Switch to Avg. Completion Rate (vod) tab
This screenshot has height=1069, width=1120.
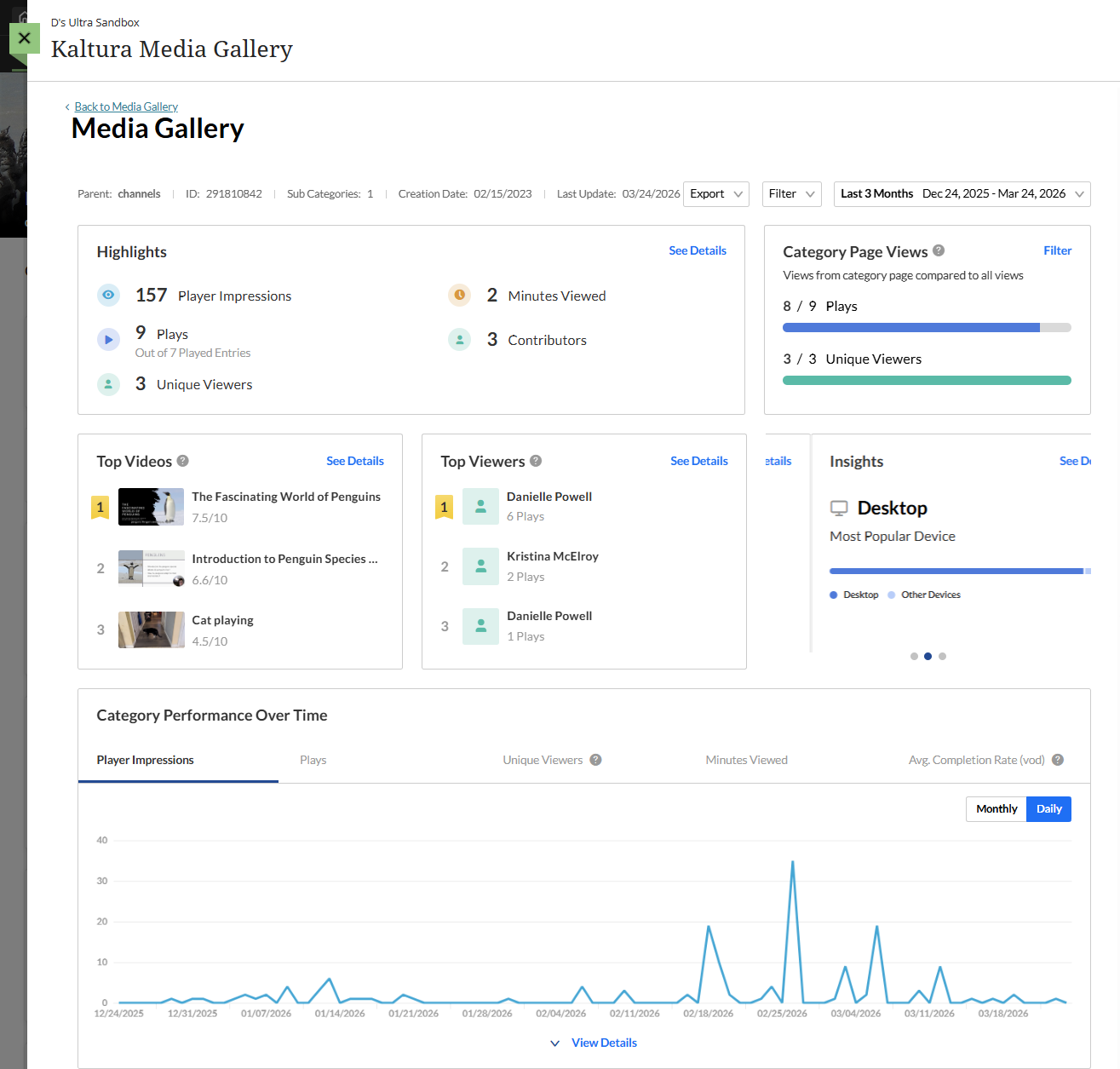click(x=977, y=760)
